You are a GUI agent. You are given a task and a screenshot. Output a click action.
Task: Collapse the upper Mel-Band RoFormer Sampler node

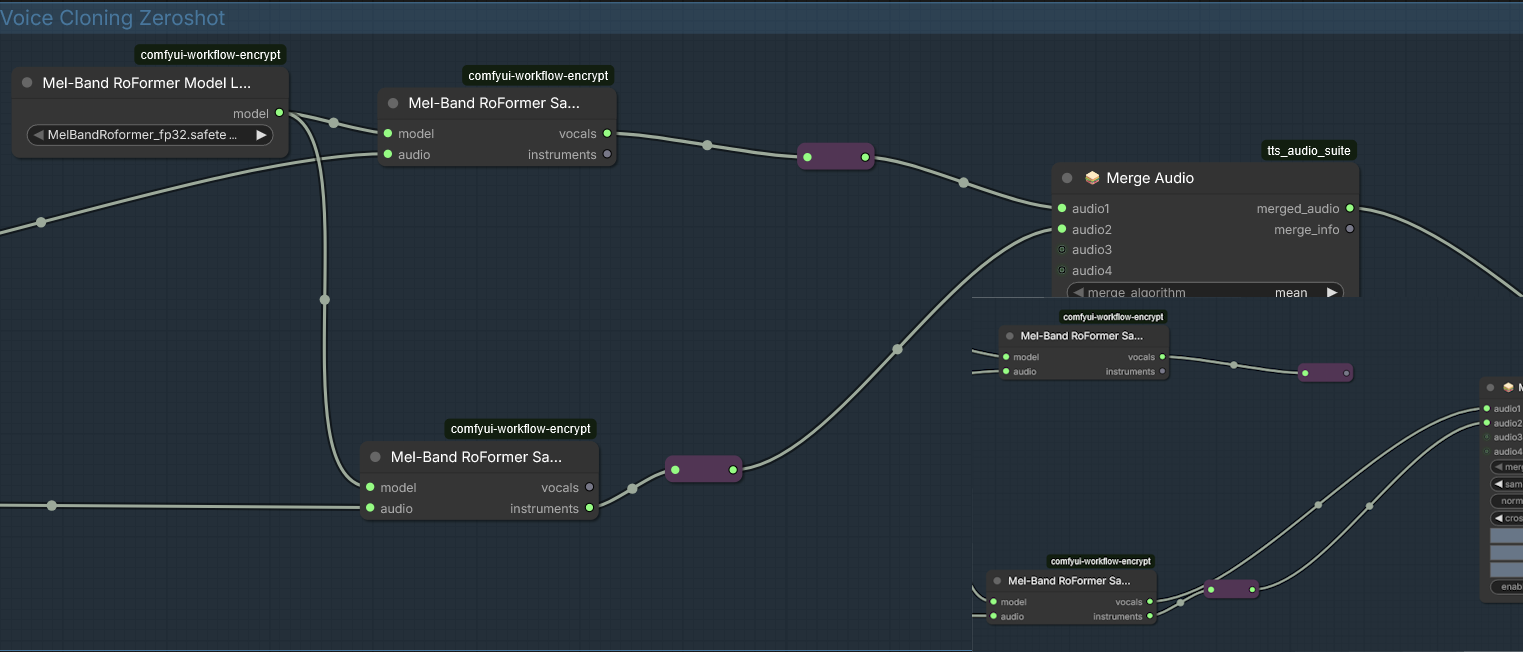click(x=393, y=103)
